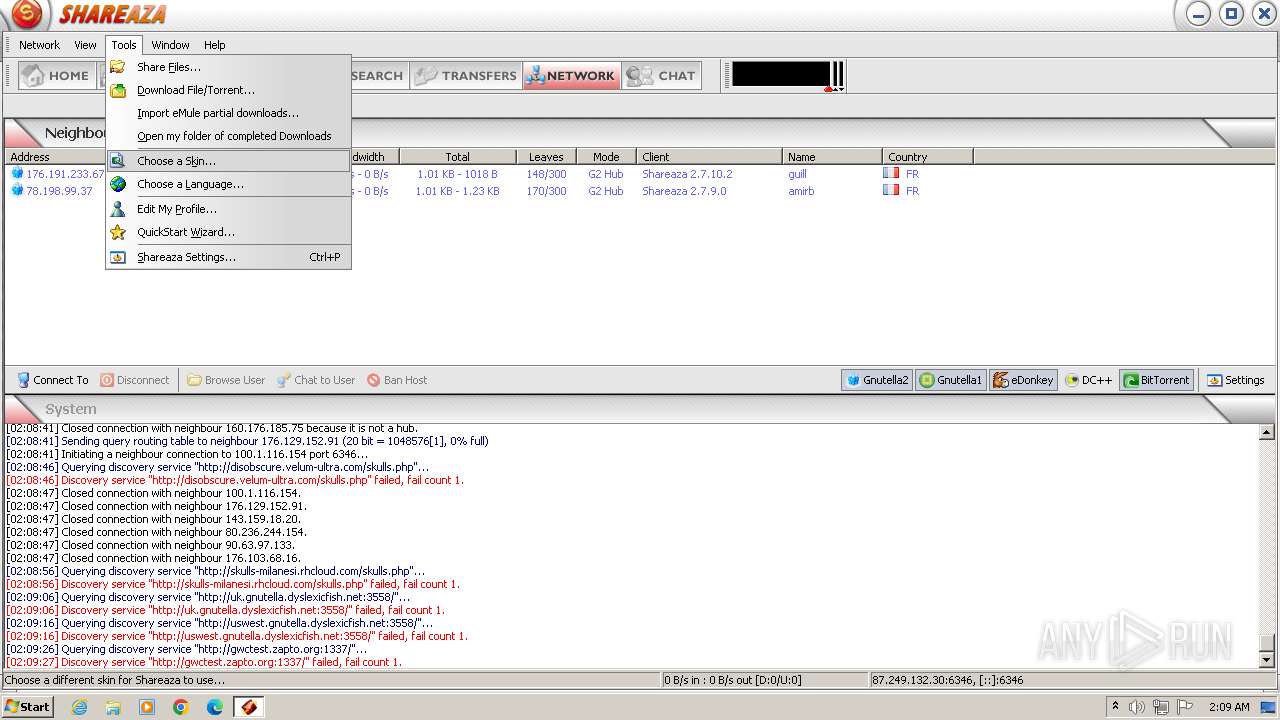This screenshot has height=720, width=1280.
Task: Switch to the Transfers tab
Action: tap(466, 75)
